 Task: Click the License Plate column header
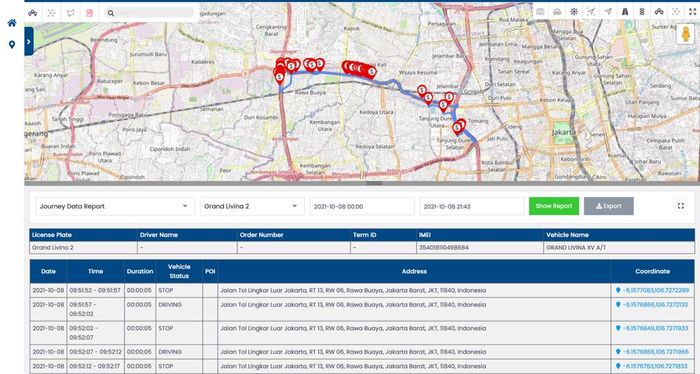83,235
